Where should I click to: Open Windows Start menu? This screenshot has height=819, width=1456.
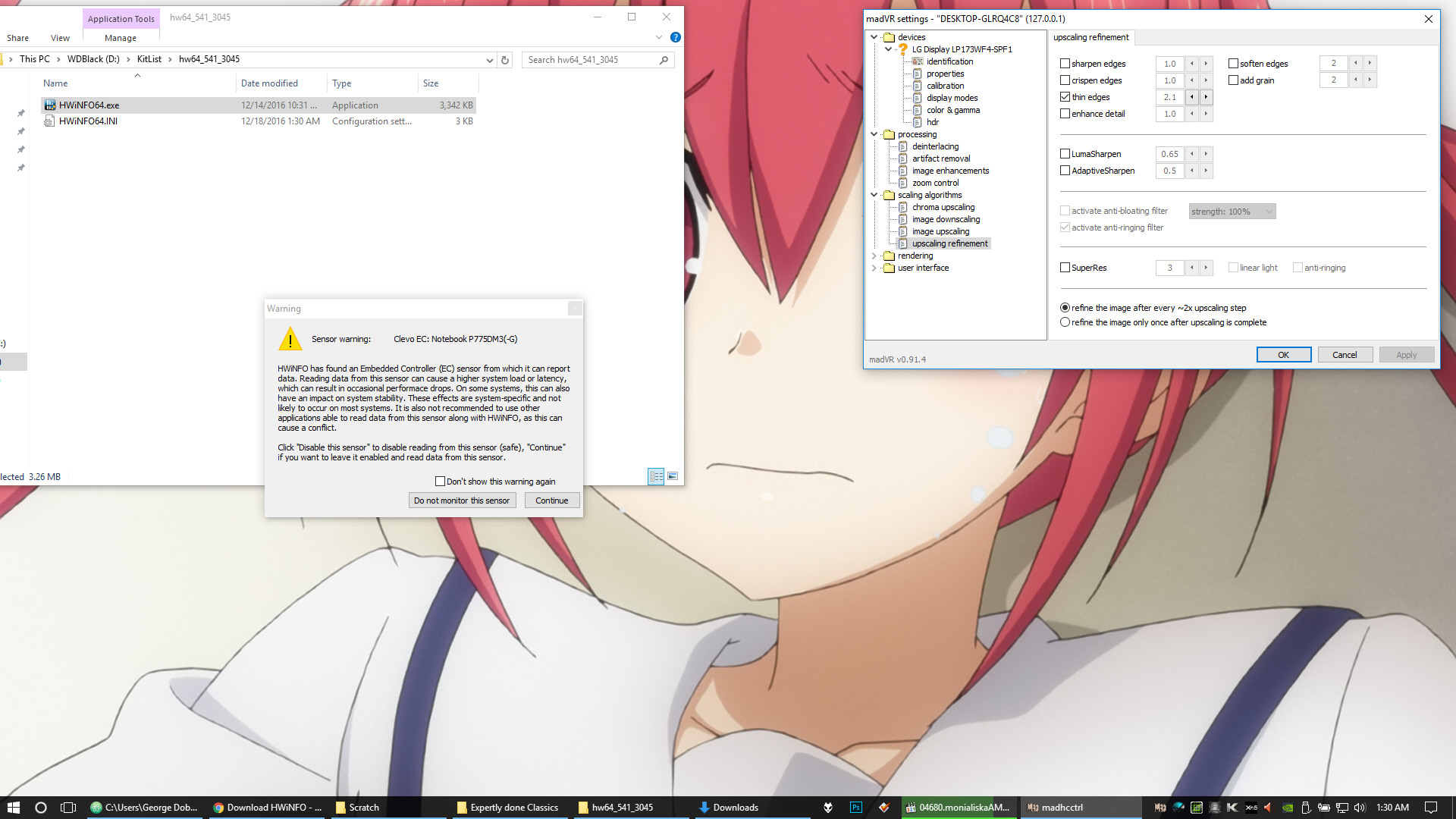(x=14, y=808)
